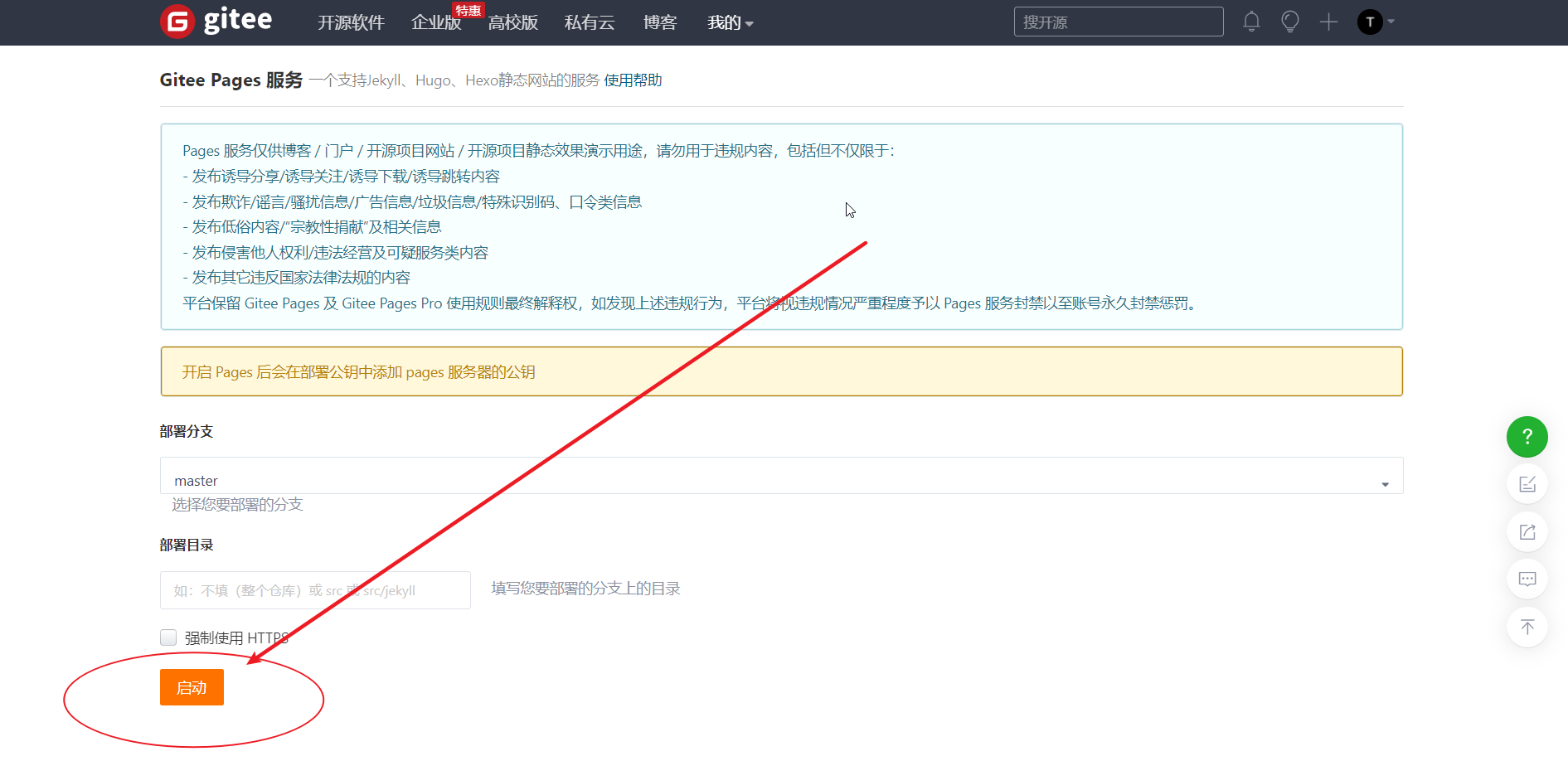Open 私有云 in the navigation bar
The height and width of the screenshot is (761, 1568).
[590, 22]
